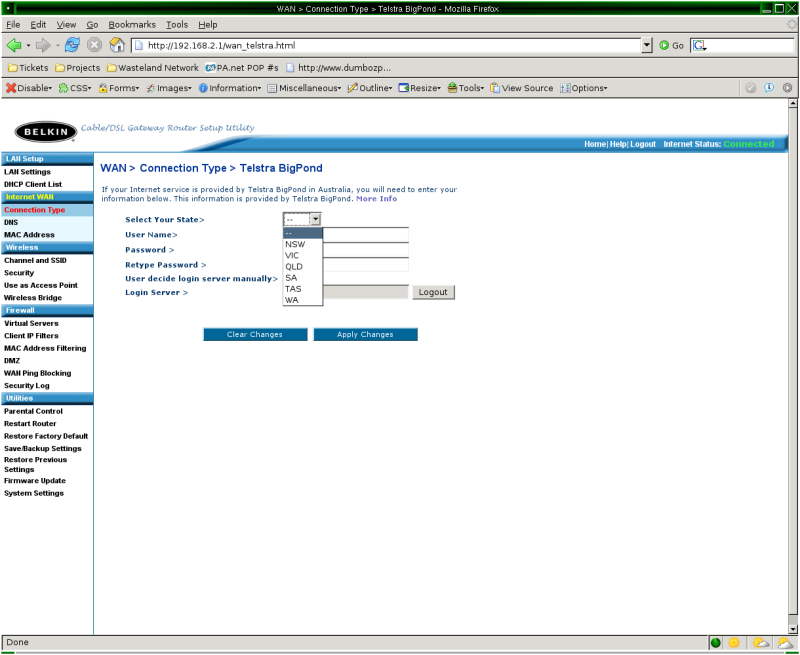Click the Clear Changes button
The height and width of the screenshot is (655, 800).
[255, 335]
